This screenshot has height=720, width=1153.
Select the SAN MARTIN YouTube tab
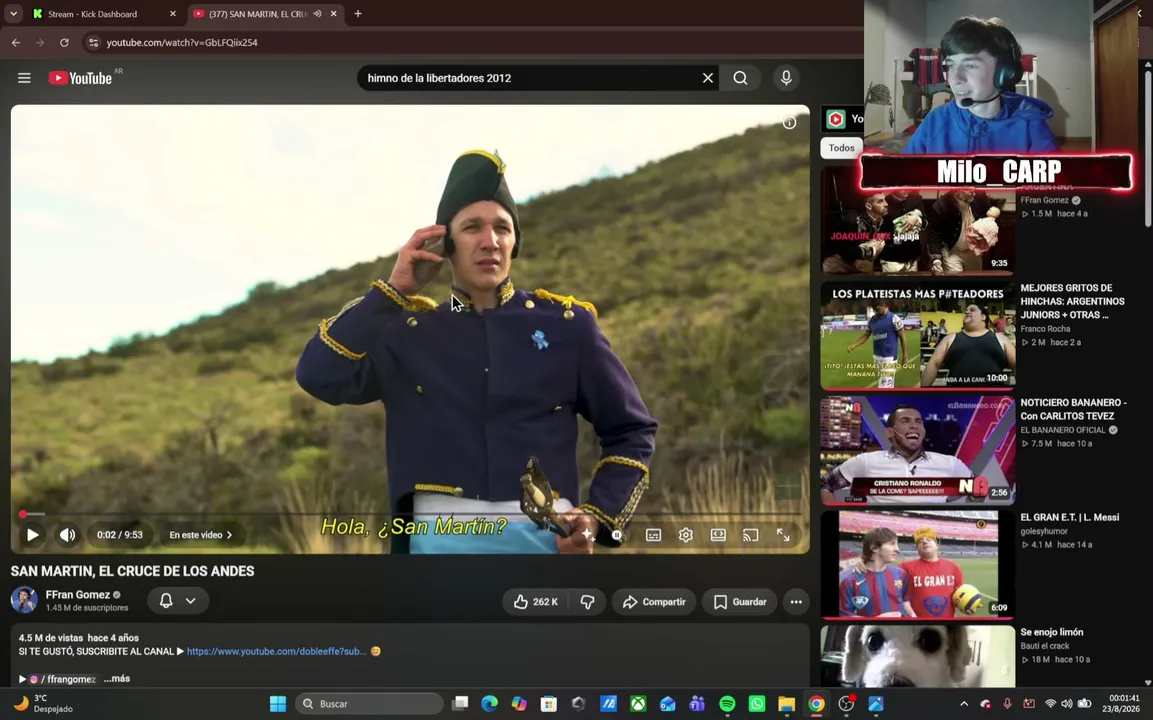(257, 14)
